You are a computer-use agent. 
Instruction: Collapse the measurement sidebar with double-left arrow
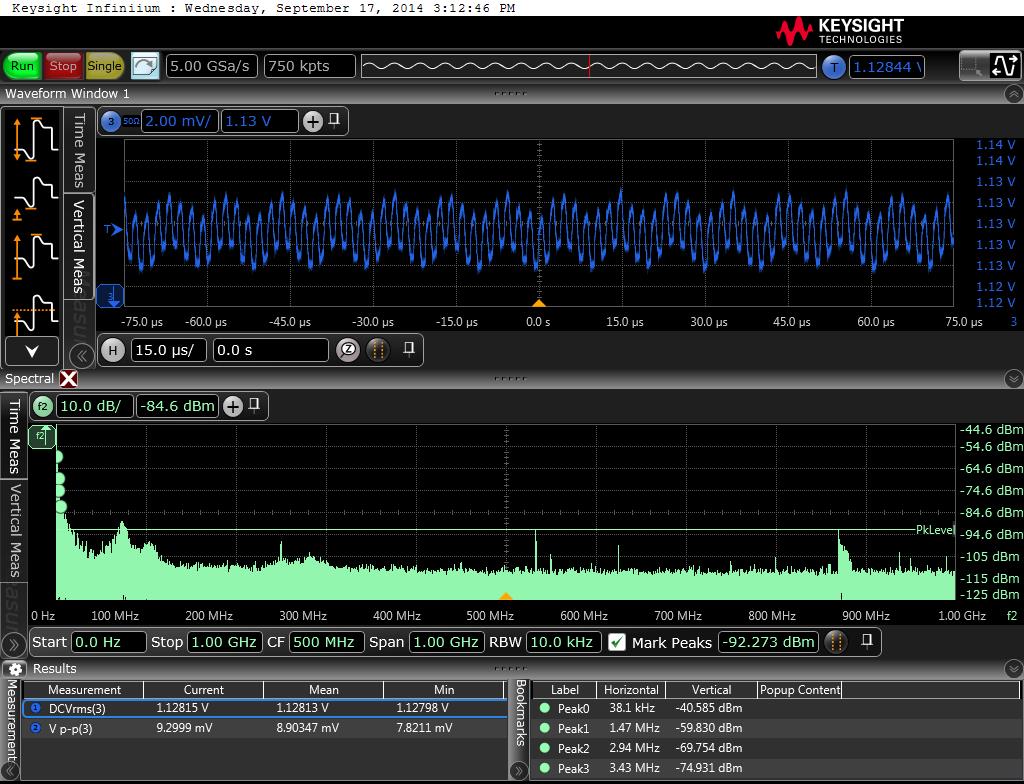pos(81,356)
